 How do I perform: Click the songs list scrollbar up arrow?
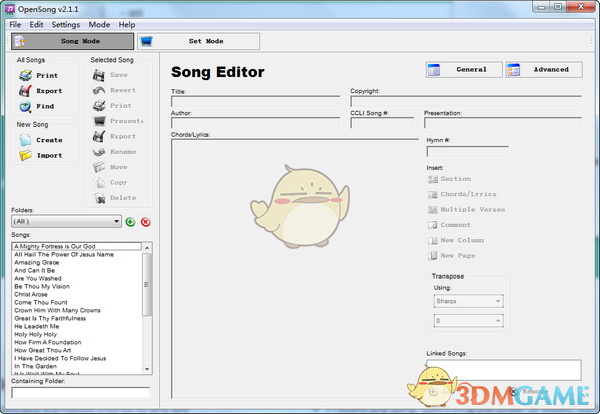click(147, 248)
